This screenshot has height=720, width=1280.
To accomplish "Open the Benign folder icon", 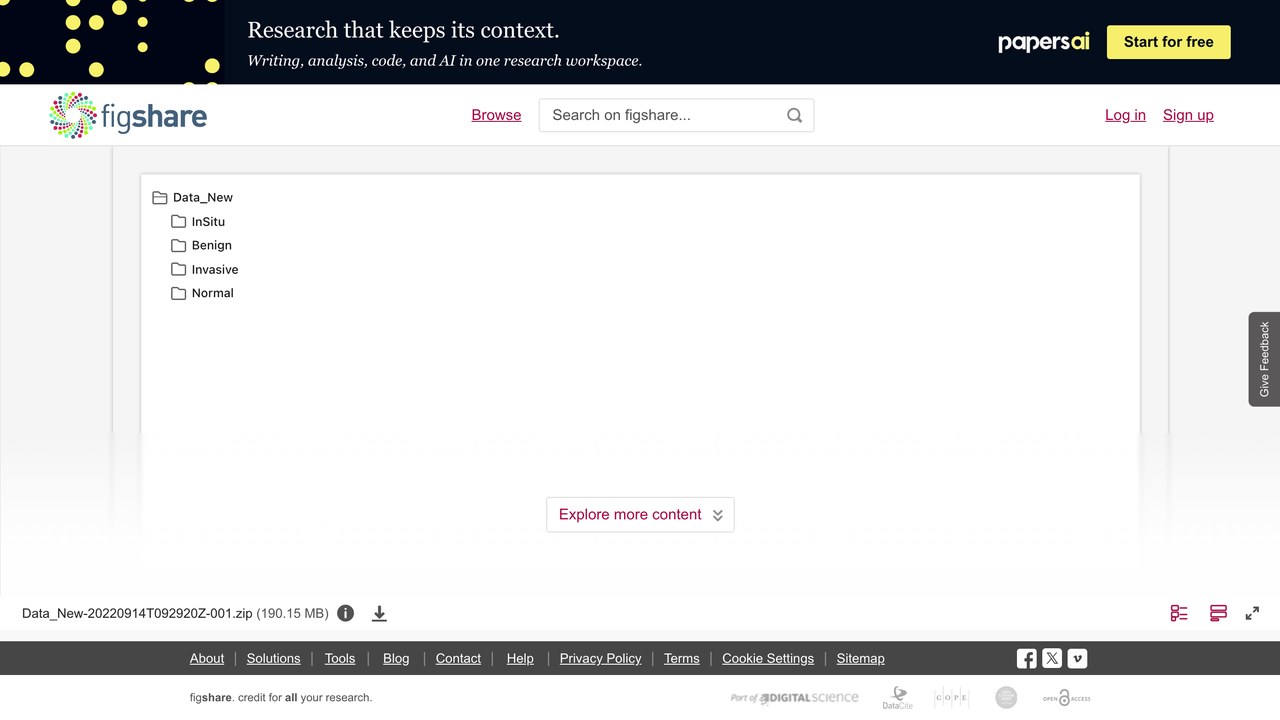I will 178,245.
